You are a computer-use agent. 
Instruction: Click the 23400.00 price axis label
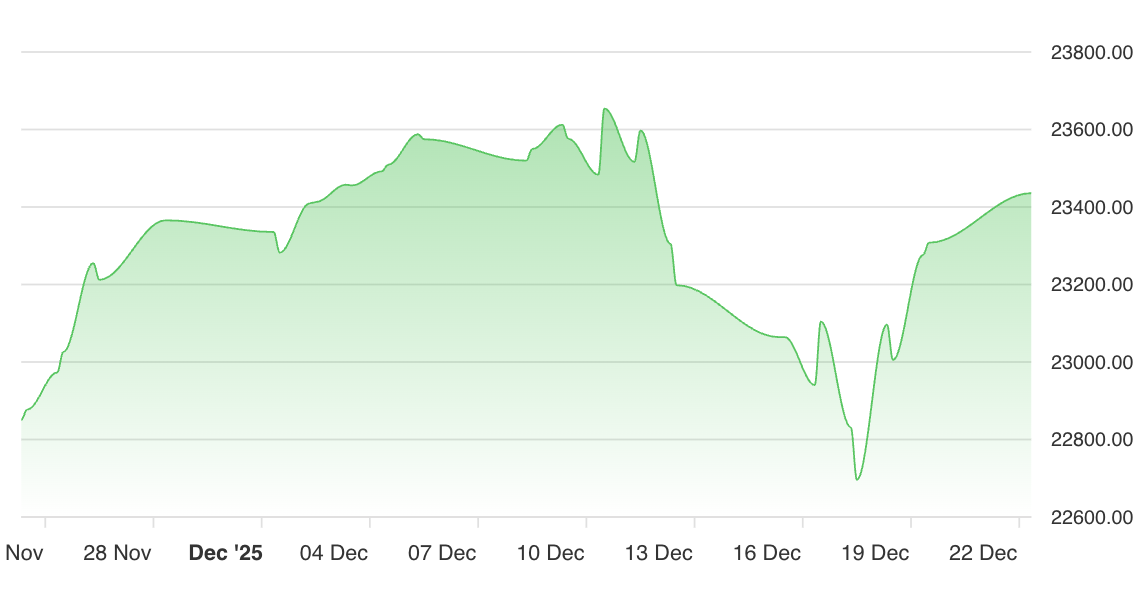[x=1091, y=208]
